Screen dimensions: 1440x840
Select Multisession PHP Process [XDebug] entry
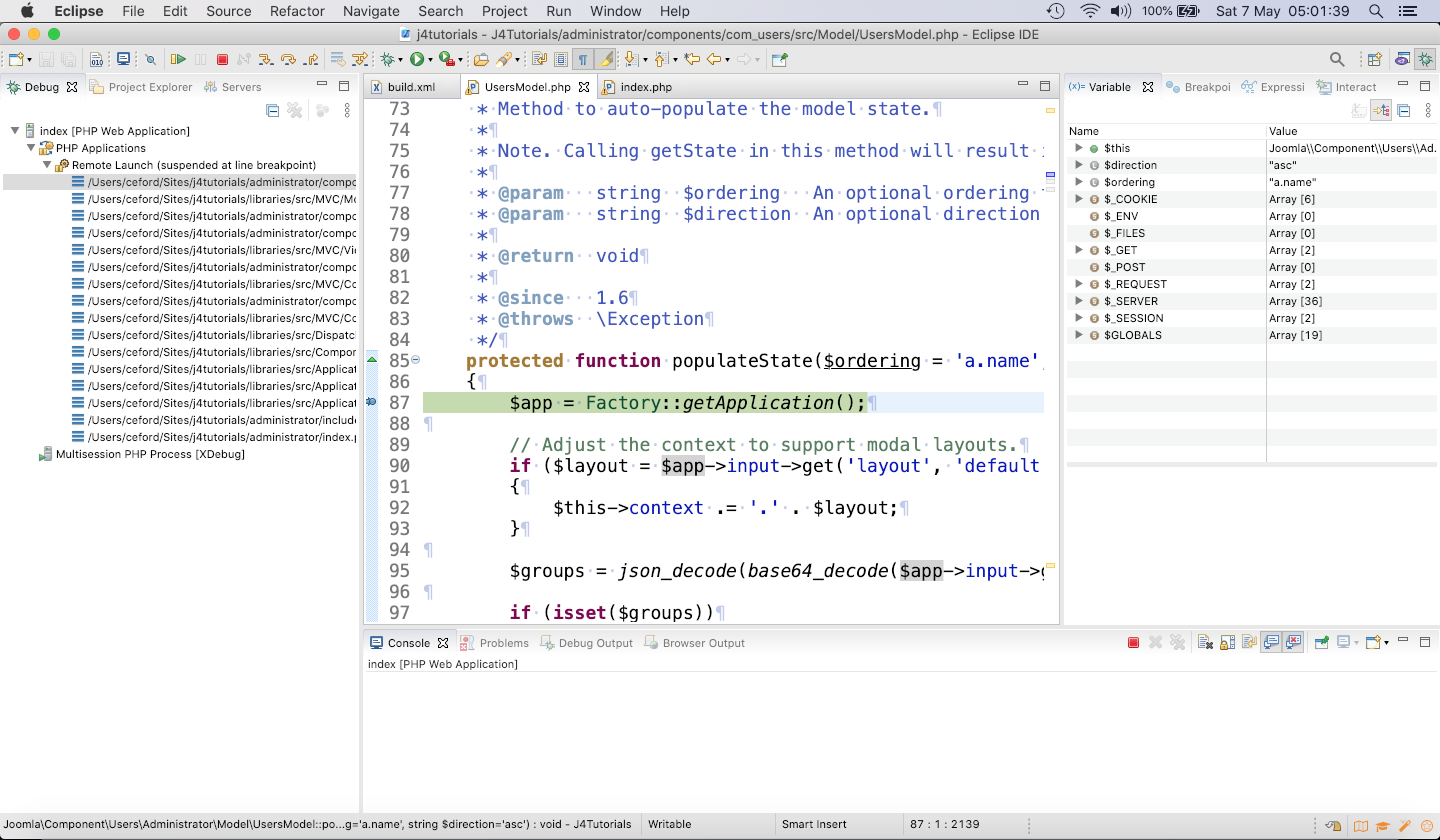point(150,454)
